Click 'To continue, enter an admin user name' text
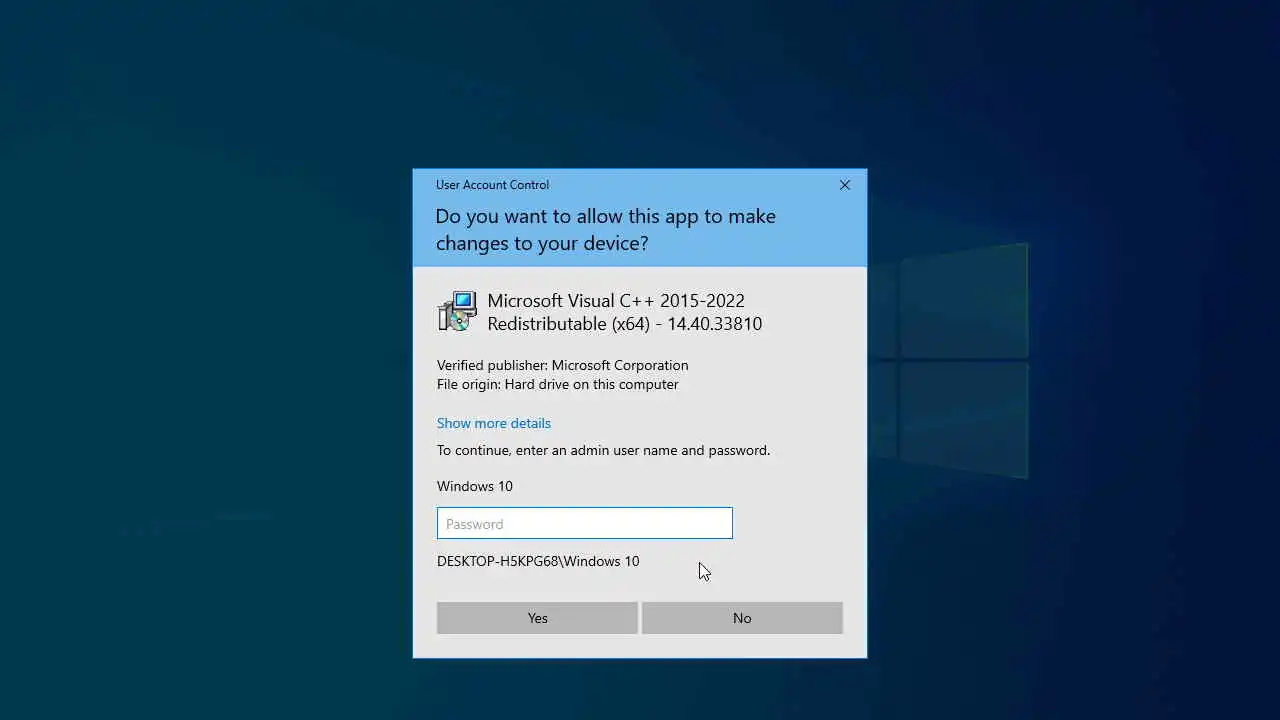Image resolution: width=1280 pixels, height=720 pixels. tap(603, 450)
